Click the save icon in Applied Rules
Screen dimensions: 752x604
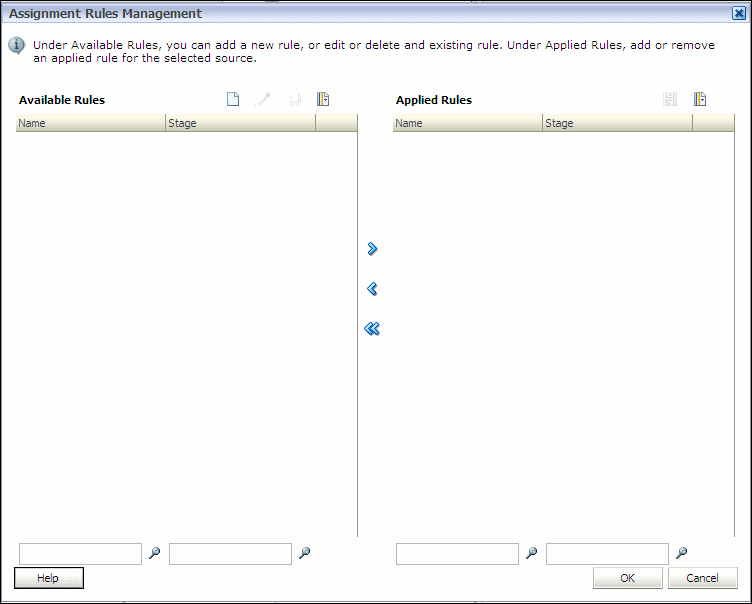tap(670, 99)
